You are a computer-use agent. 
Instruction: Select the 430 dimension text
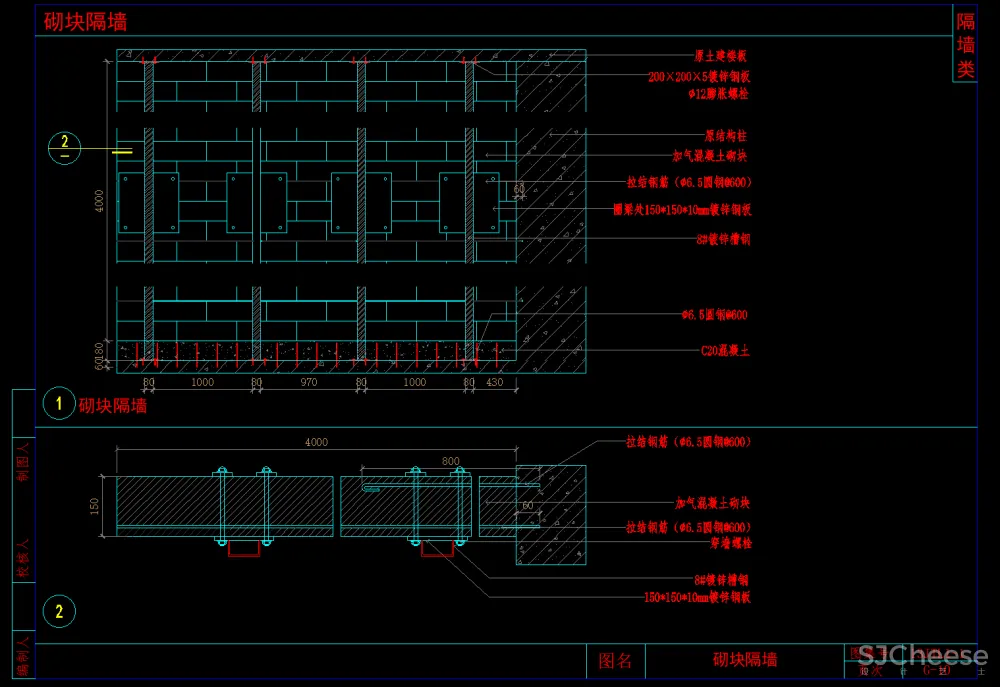(x=494, y=382)
